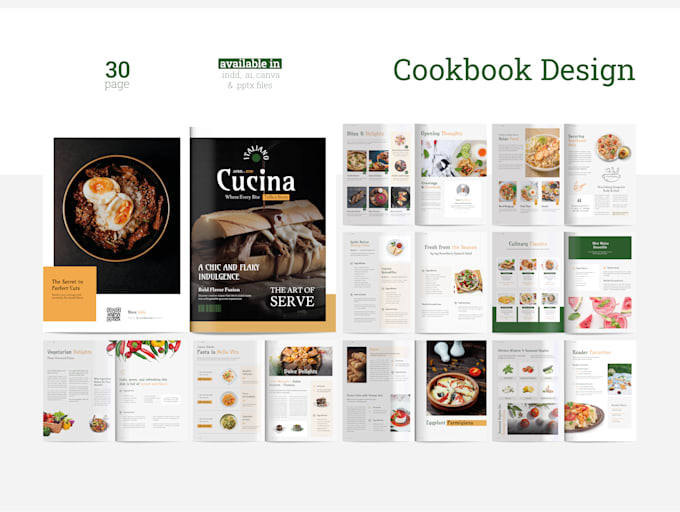Image resolution: width=680 pixels, height=512 pixels.
Task: Click the orange 'The Secret to Perfect Cuts' box
Action: pos(69,294)
